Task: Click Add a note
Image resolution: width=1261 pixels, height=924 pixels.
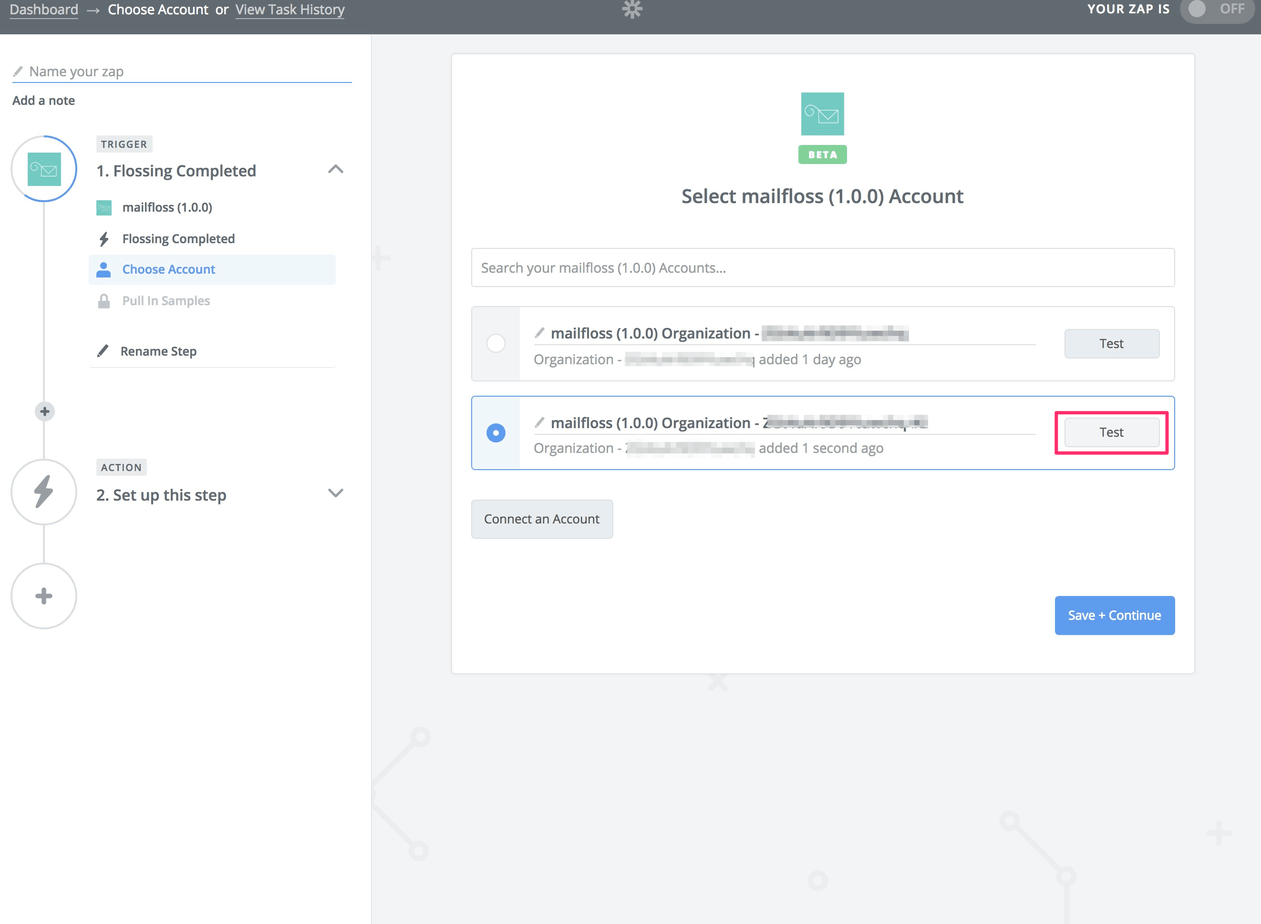Action: click(43, 100)
